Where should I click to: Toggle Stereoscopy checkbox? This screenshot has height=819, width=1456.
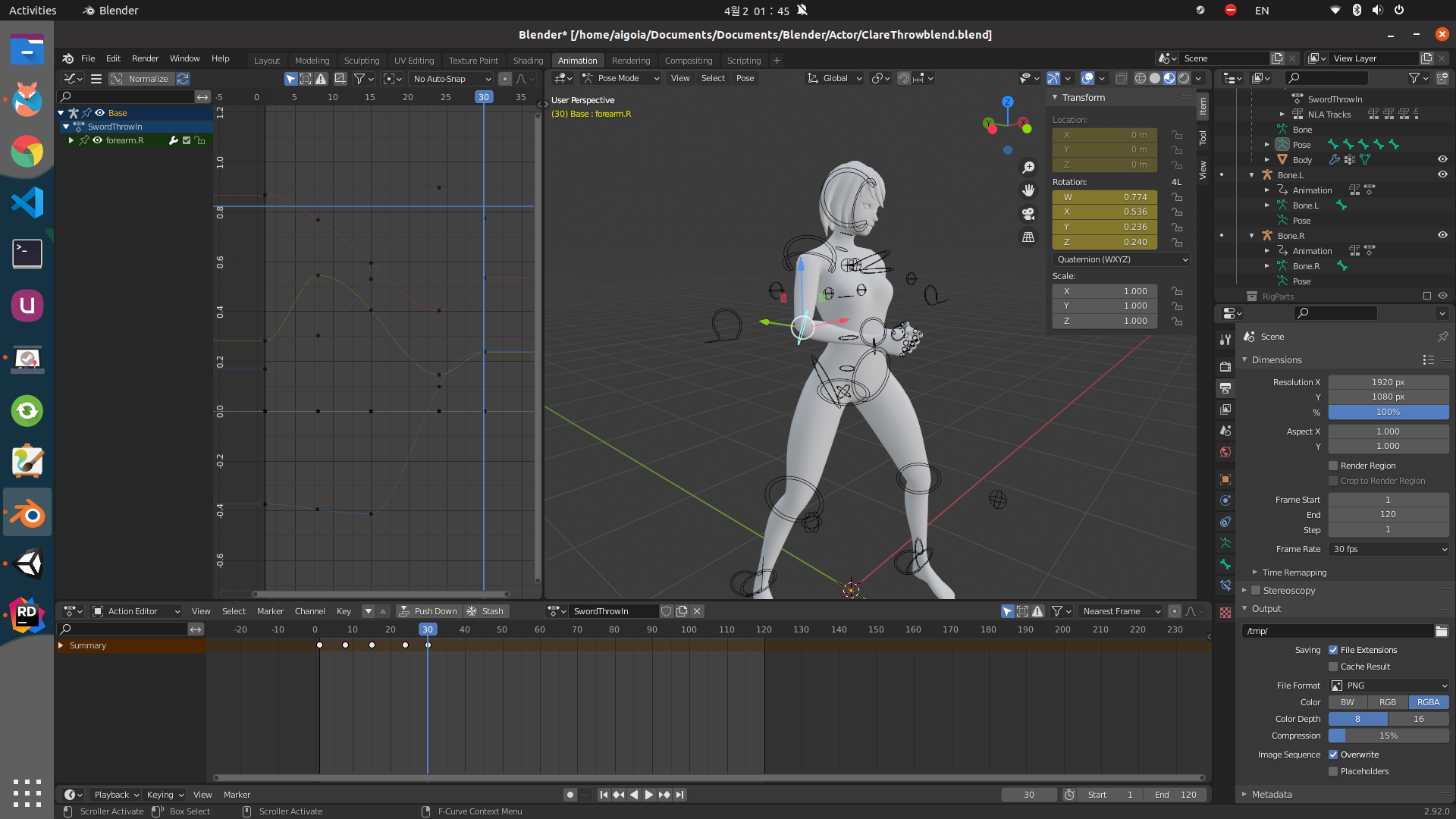(x=1256, y=591)
